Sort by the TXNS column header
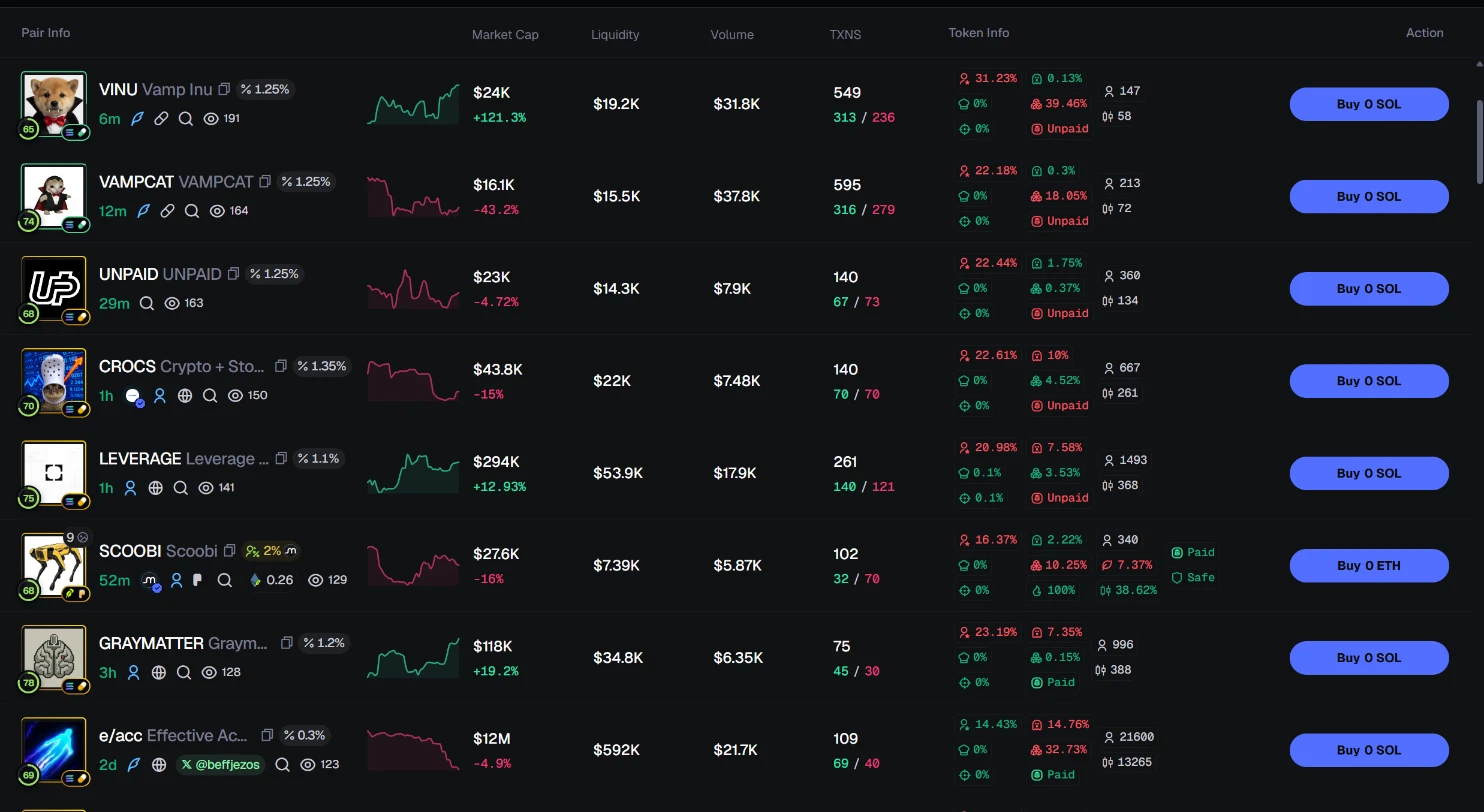1484x812 pixels. (845, 34)
